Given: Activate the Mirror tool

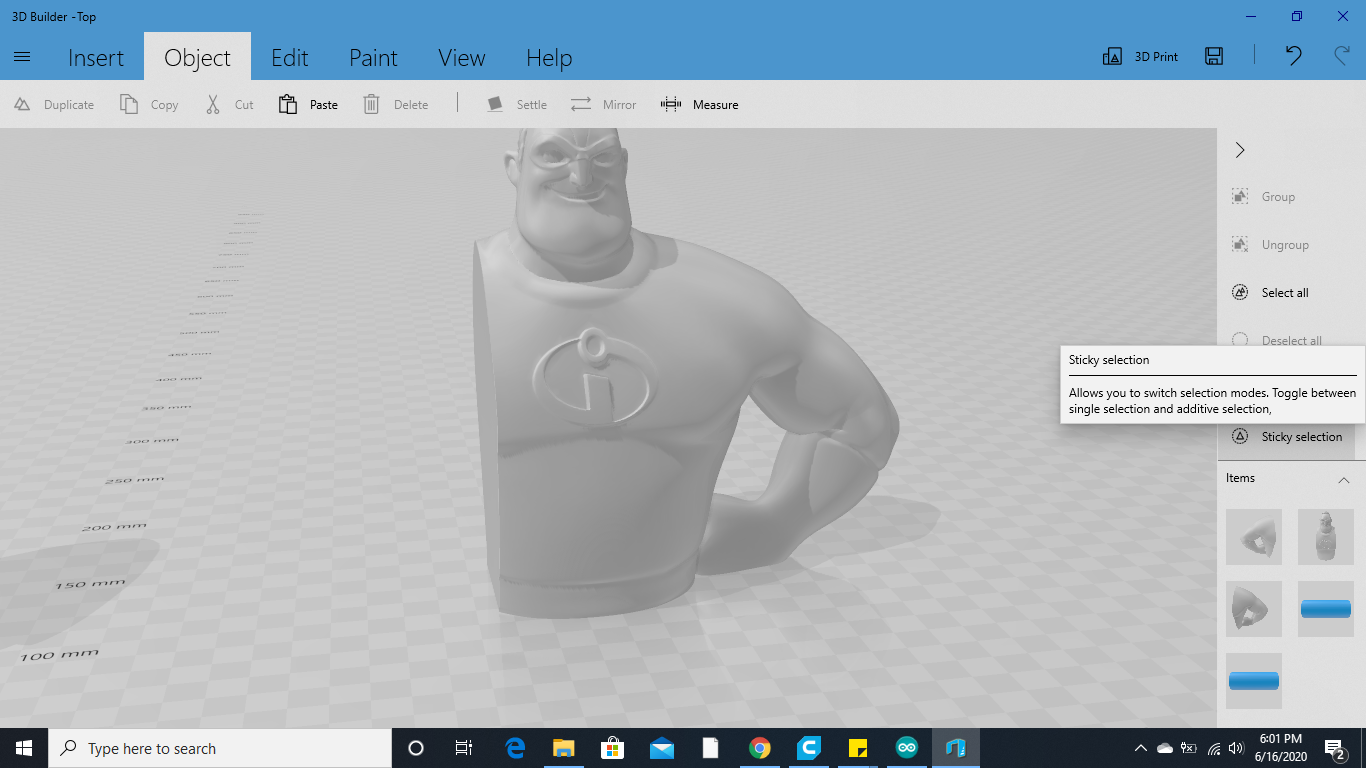Looking at the screenshot, I should [604, 104].
